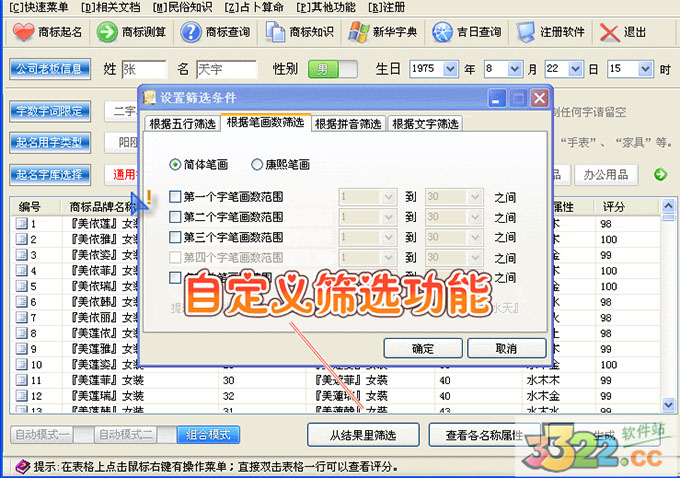The width and height of the screenshot is (680, 478).
Task: Open first character maximum stroke dropdown
Action: 475,197
